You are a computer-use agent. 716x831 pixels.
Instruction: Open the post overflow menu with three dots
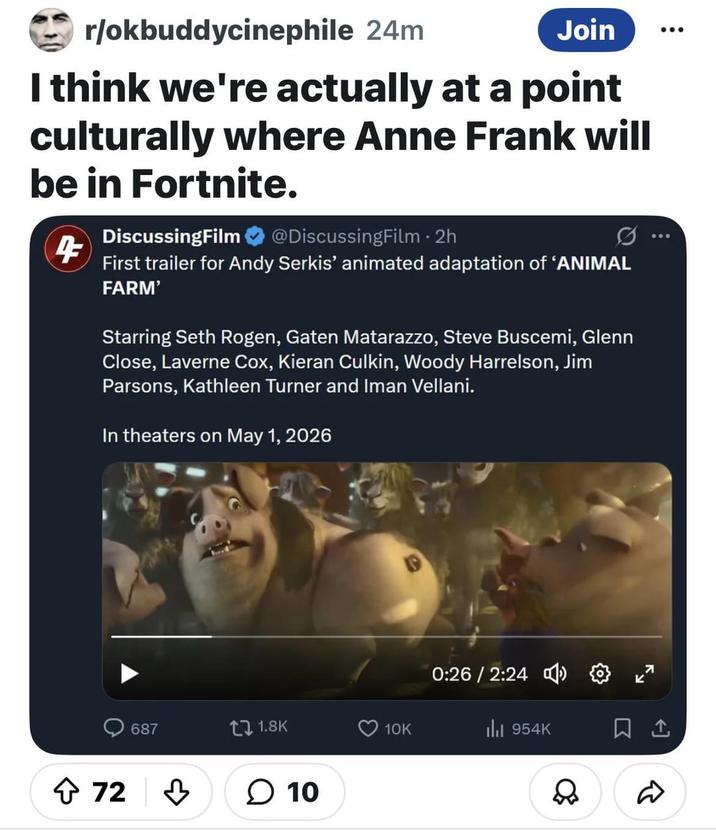(672, 30)
